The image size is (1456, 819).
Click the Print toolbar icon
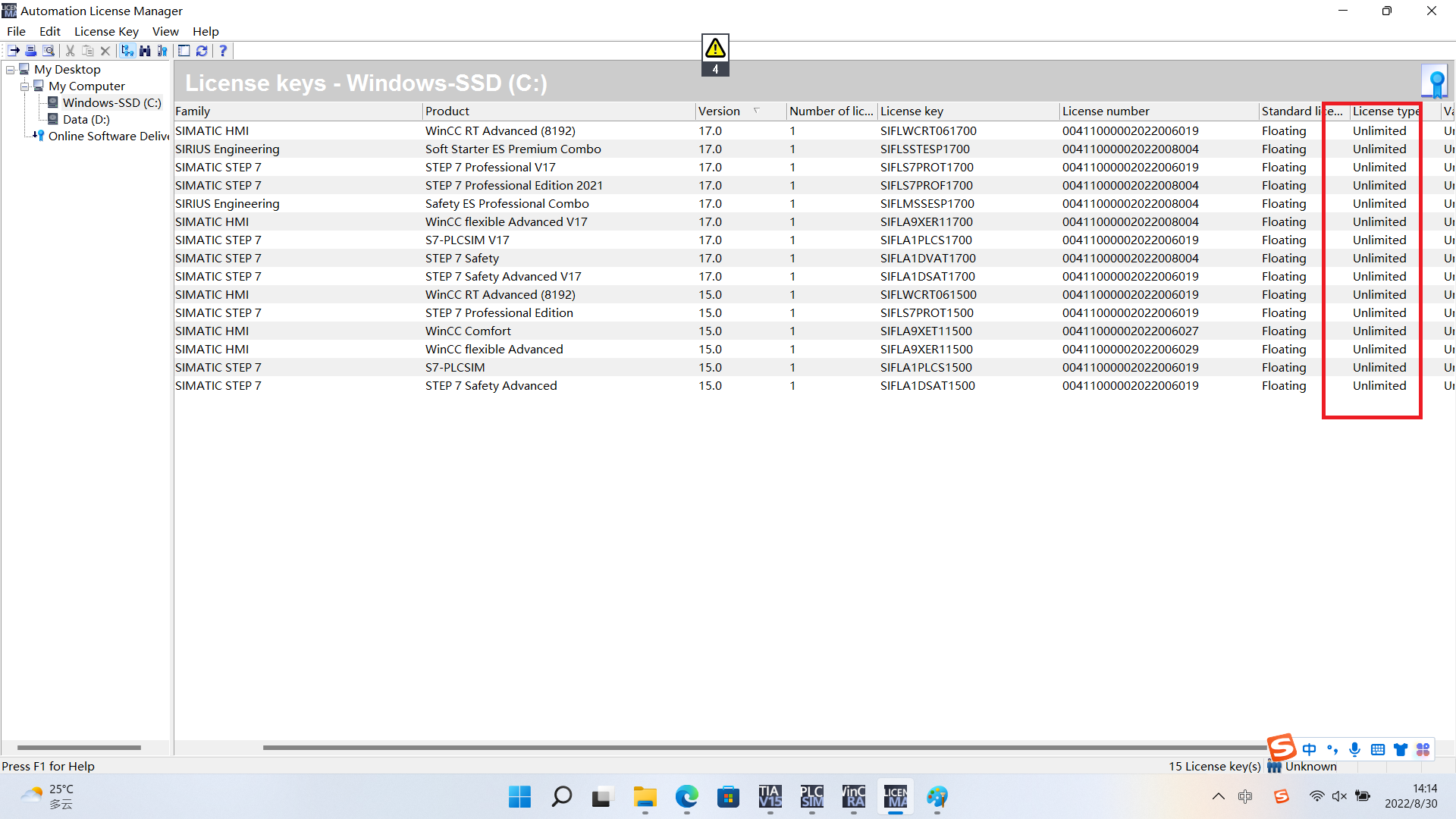[x=31, y=51]
